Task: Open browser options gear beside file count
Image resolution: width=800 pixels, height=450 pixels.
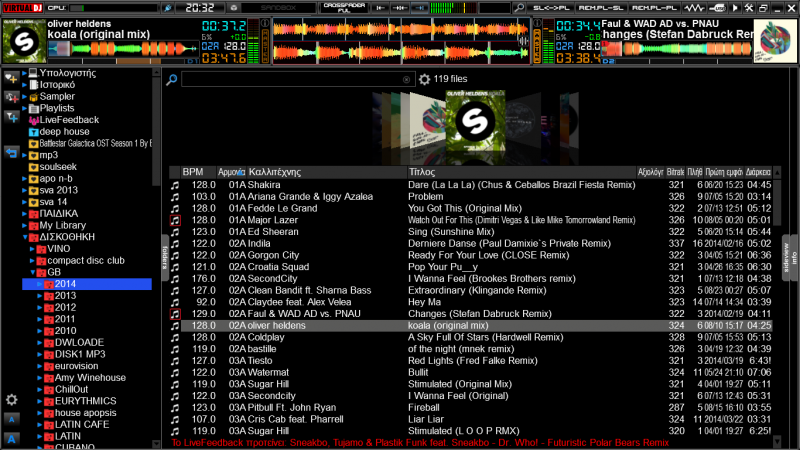Action: pos(424,79)
